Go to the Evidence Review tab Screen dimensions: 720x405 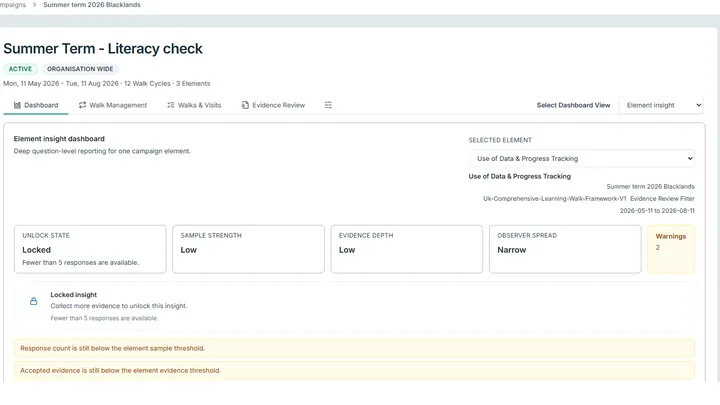point(273,105)
